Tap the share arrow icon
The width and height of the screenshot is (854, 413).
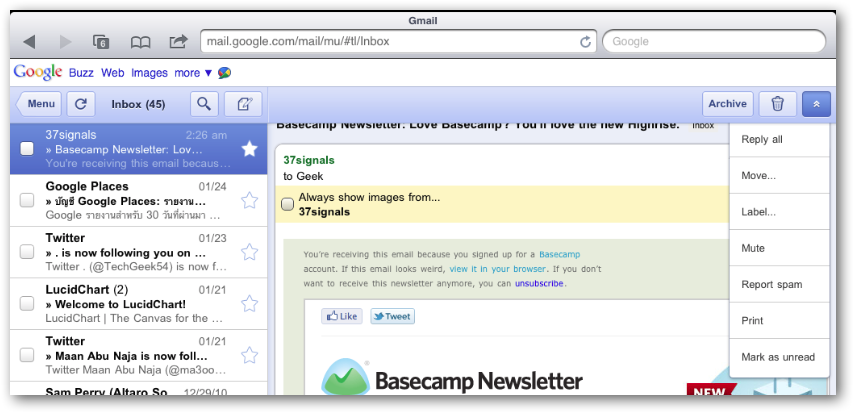[178, 41]
